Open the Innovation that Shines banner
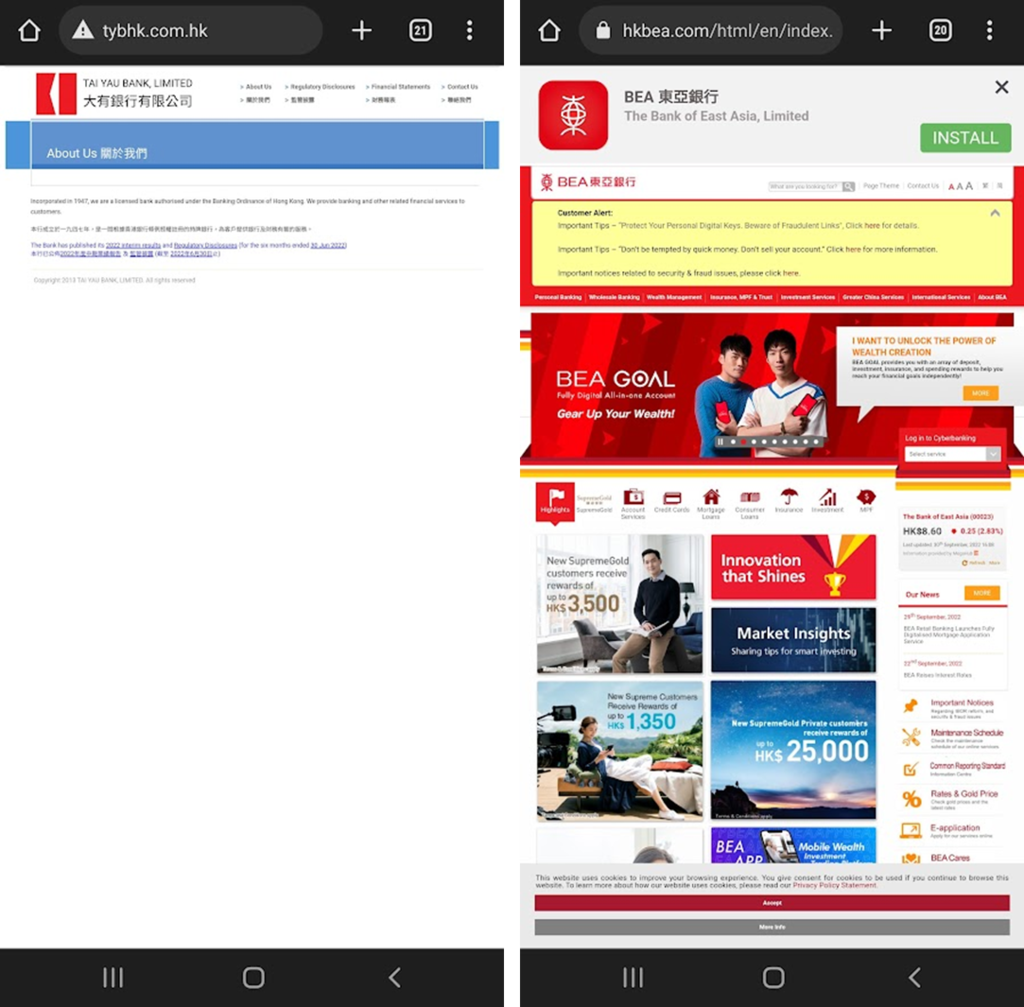 point(793,567)
